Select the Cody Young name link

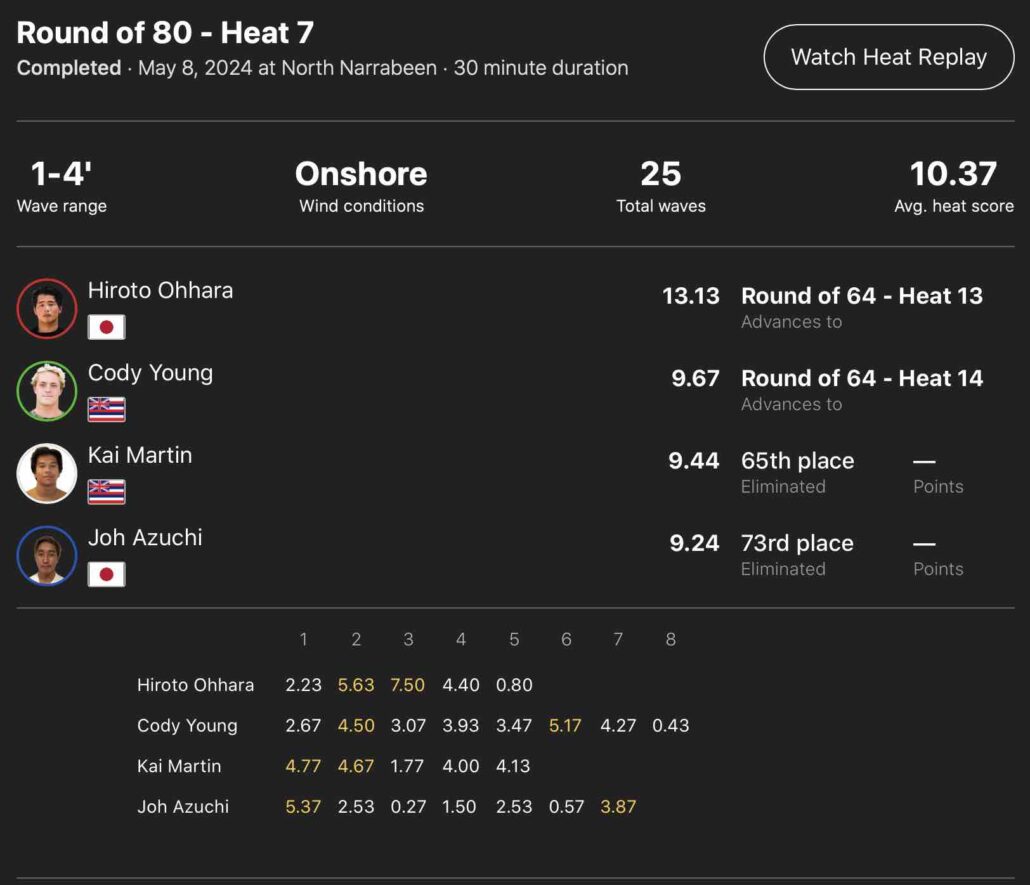click(150, 373)
